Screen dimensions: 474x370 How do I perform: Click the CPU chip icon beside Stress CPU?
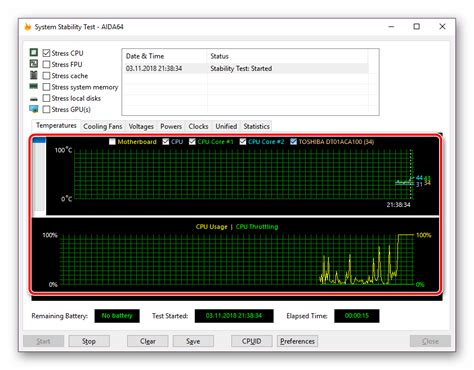[x=34, y=53]
